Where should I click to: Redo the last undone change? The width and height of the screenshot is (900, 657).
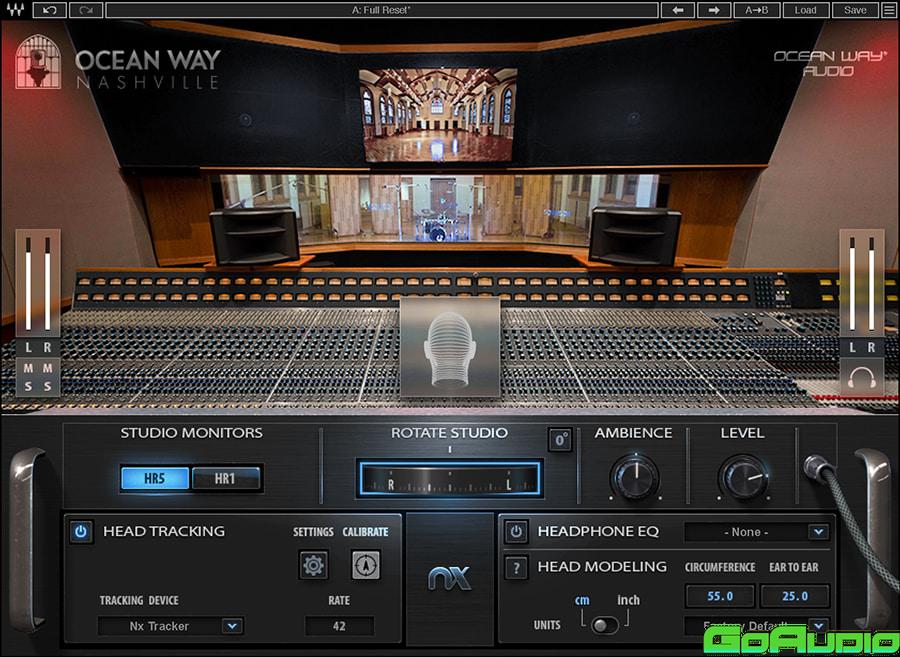pyautogui.click(x=86, y=10)
